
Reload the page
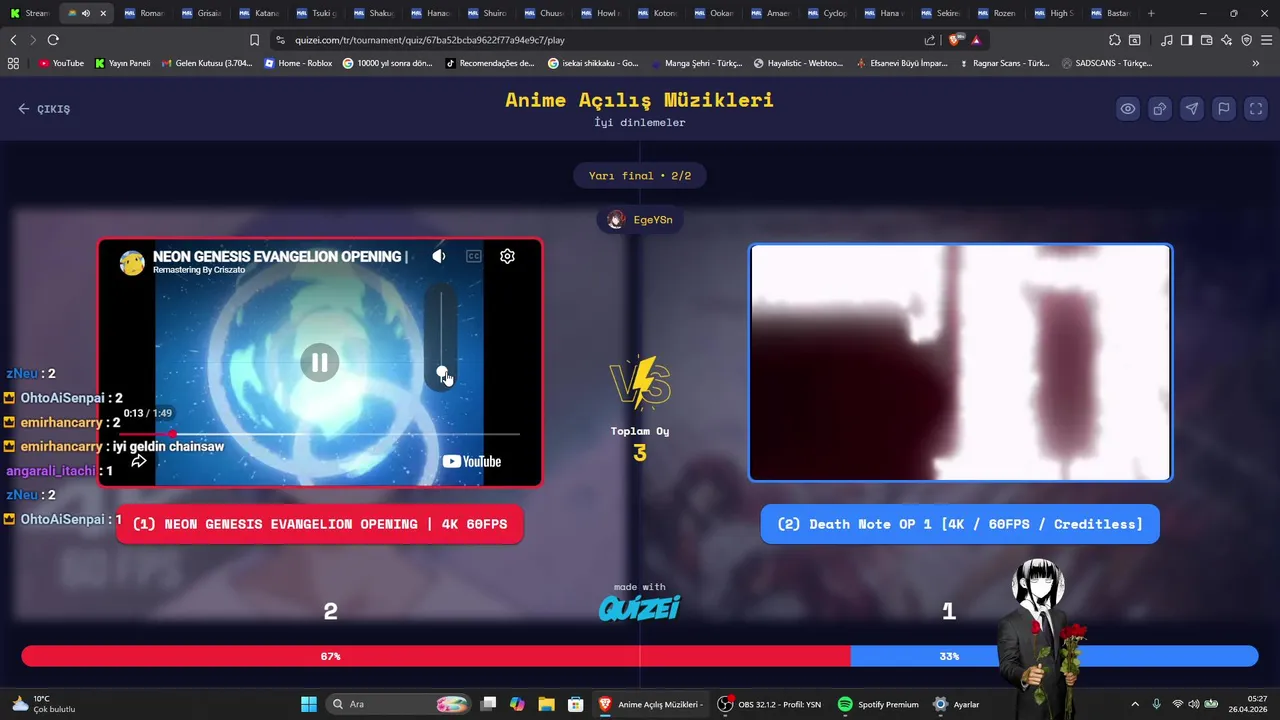[53, 40]
